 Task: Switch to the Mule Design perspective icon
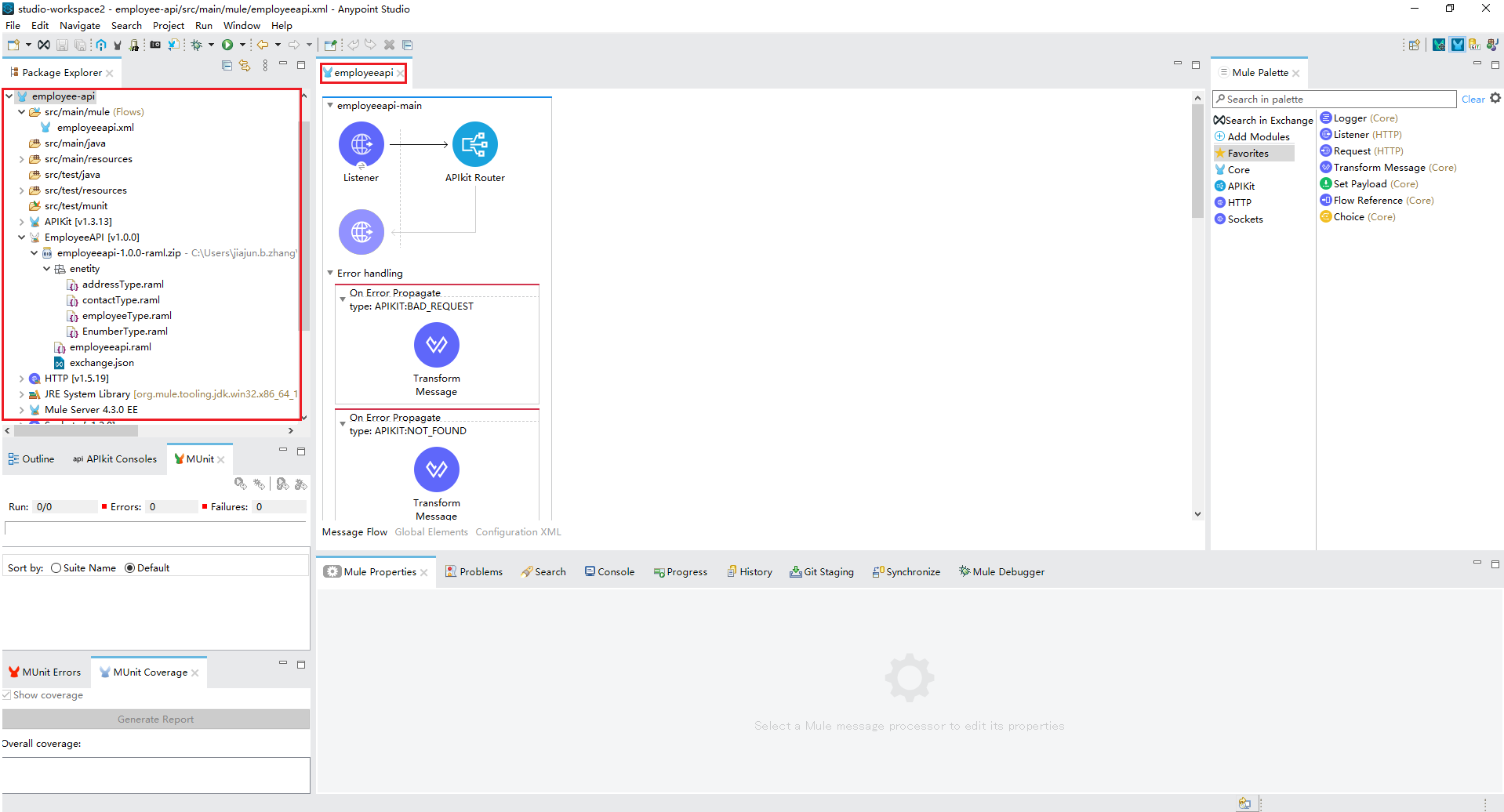1457,45
